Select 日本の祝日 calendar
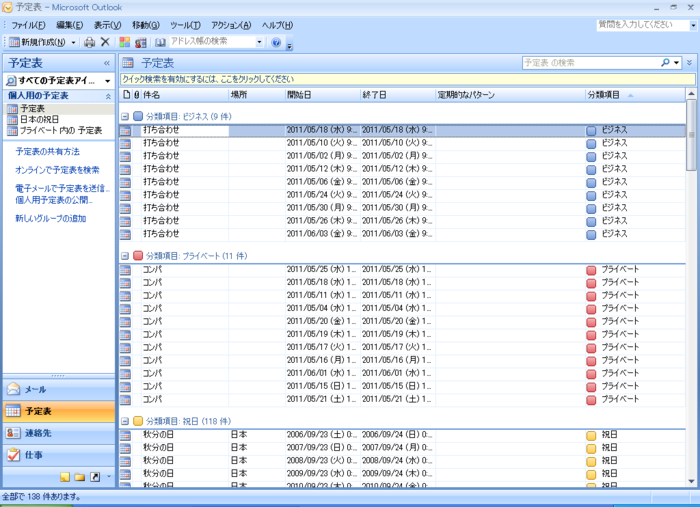 (58, 120)
